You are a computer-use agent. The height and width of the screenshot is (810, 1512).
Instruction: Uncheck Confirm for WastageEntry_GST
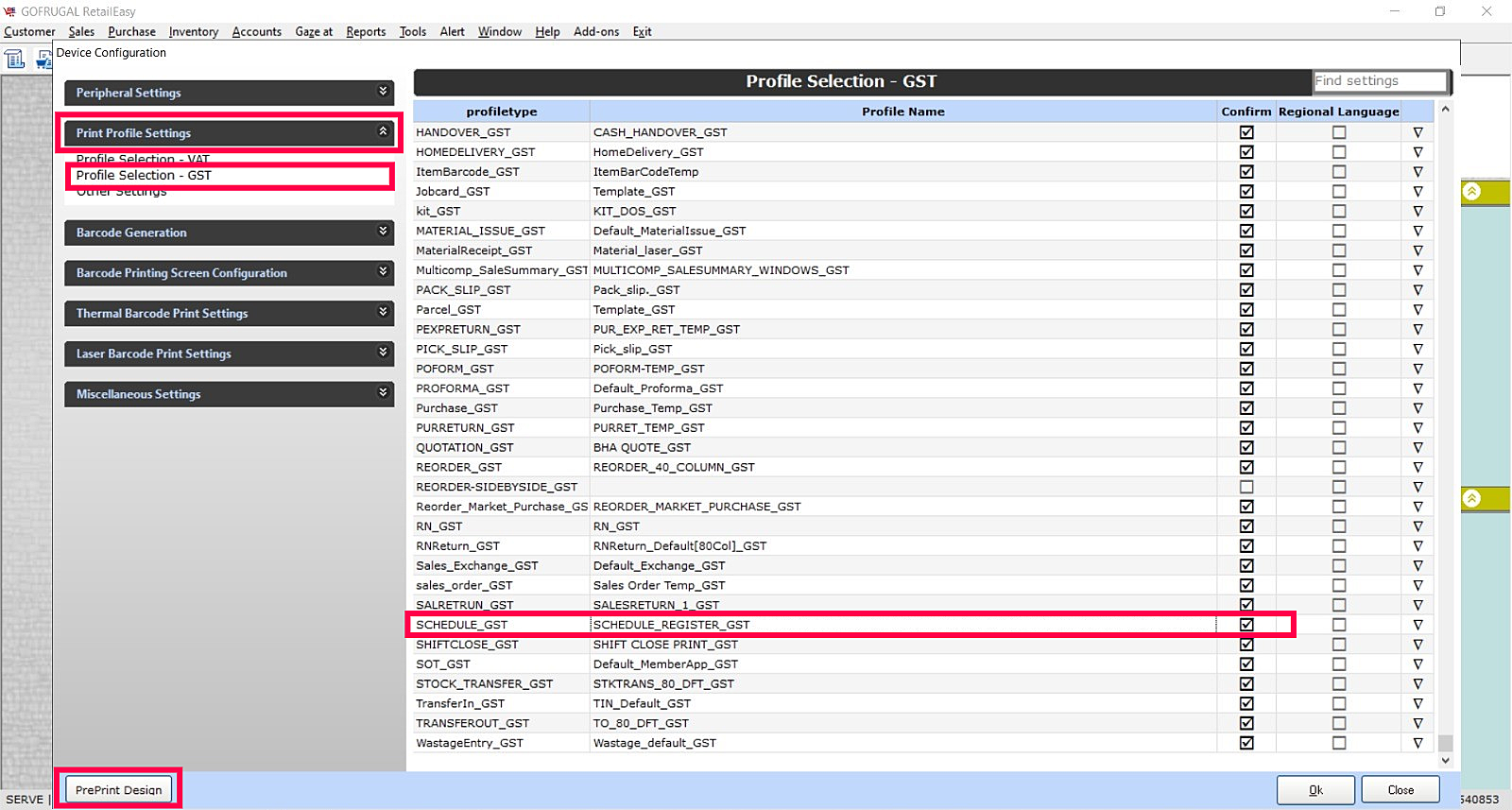(x=1246, y=743)
